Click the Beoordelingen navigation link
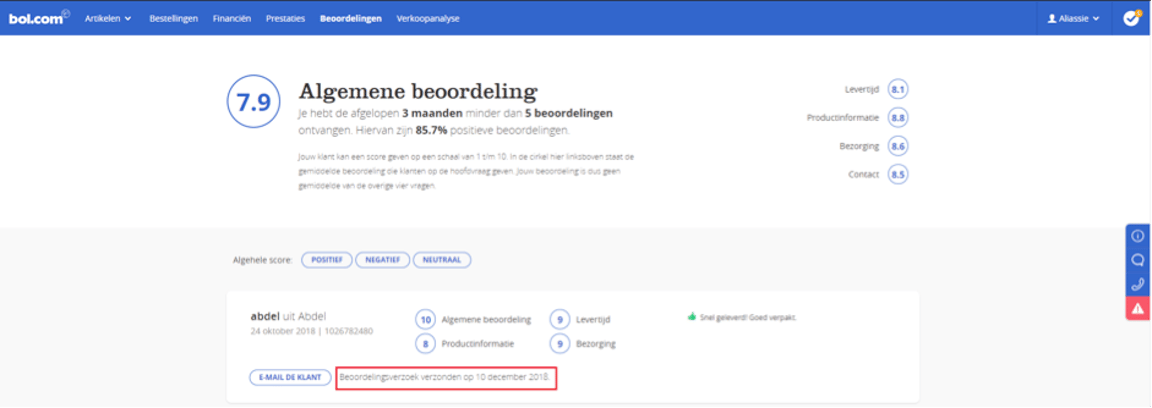1152x408 pixels. [x=350, y=18]
